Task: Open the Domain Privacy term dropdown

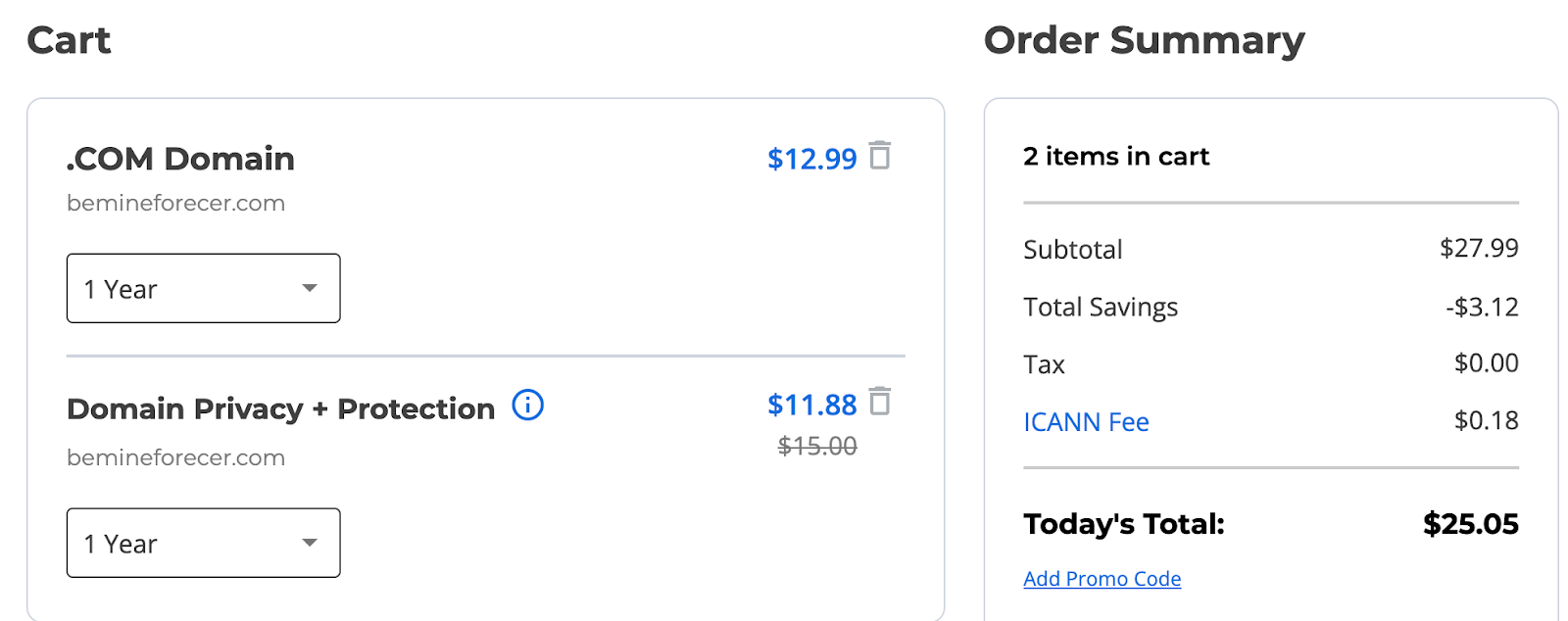Action: 203,543
